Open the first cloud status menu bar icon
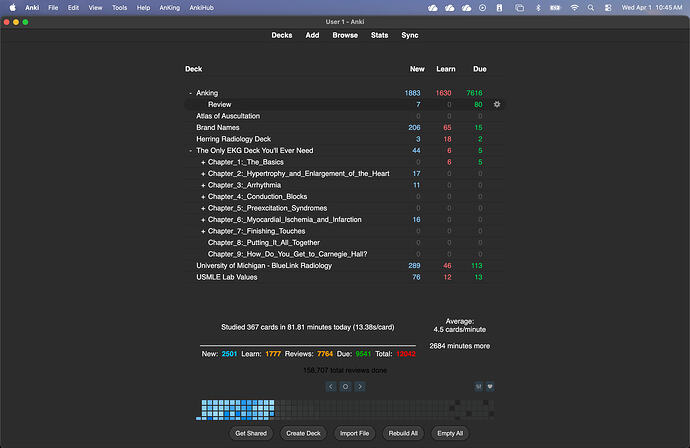 pos(433,7)
